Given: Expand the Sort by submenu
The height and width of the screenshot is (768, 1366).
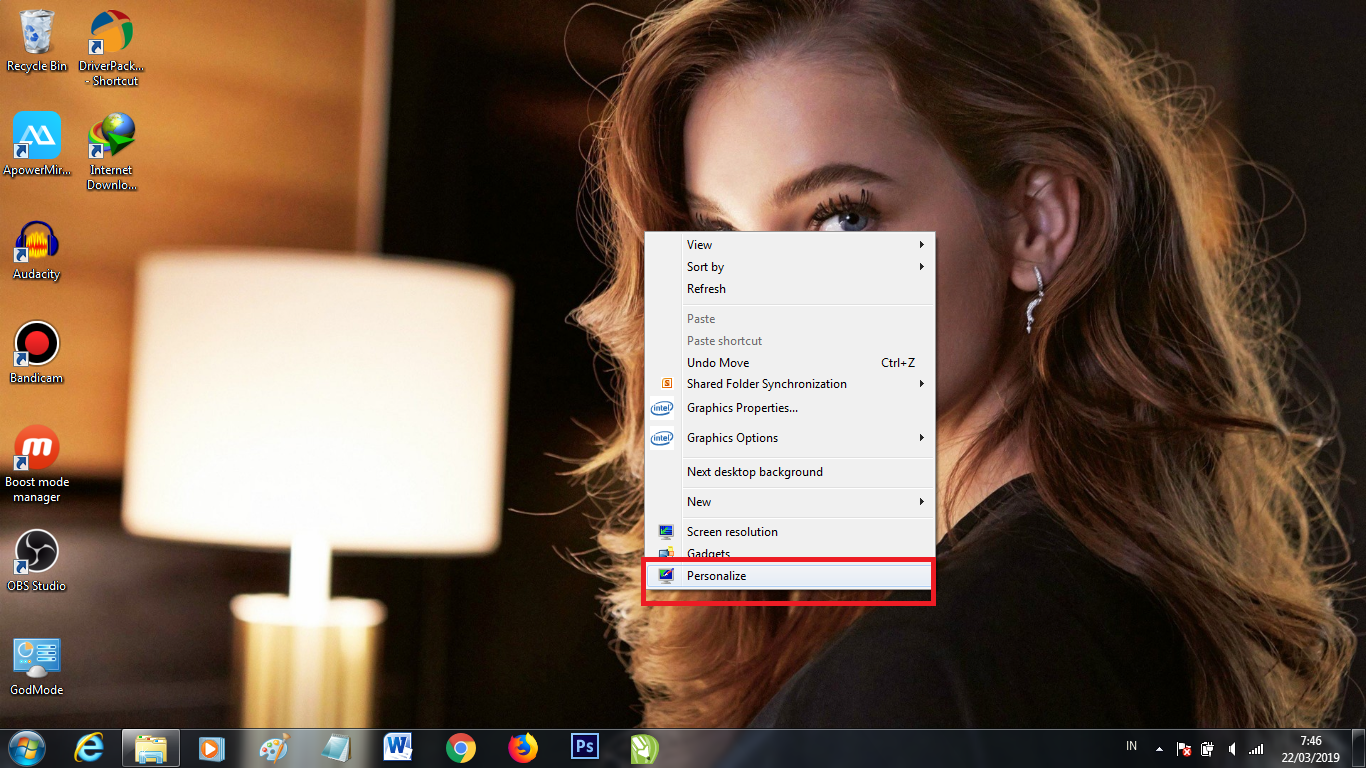Looking at the screenshot, I should click(x=789, y=267).
